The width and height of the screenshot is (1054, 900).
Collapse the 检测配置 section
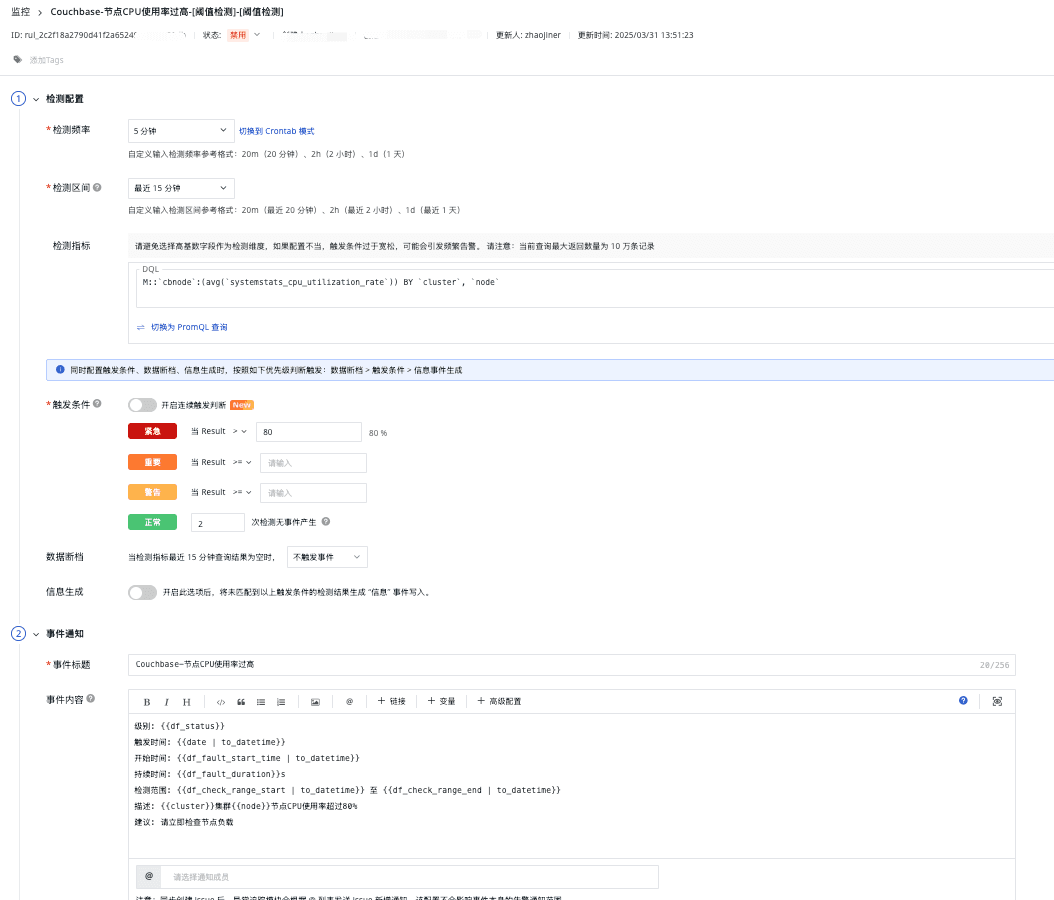point(36,99)
